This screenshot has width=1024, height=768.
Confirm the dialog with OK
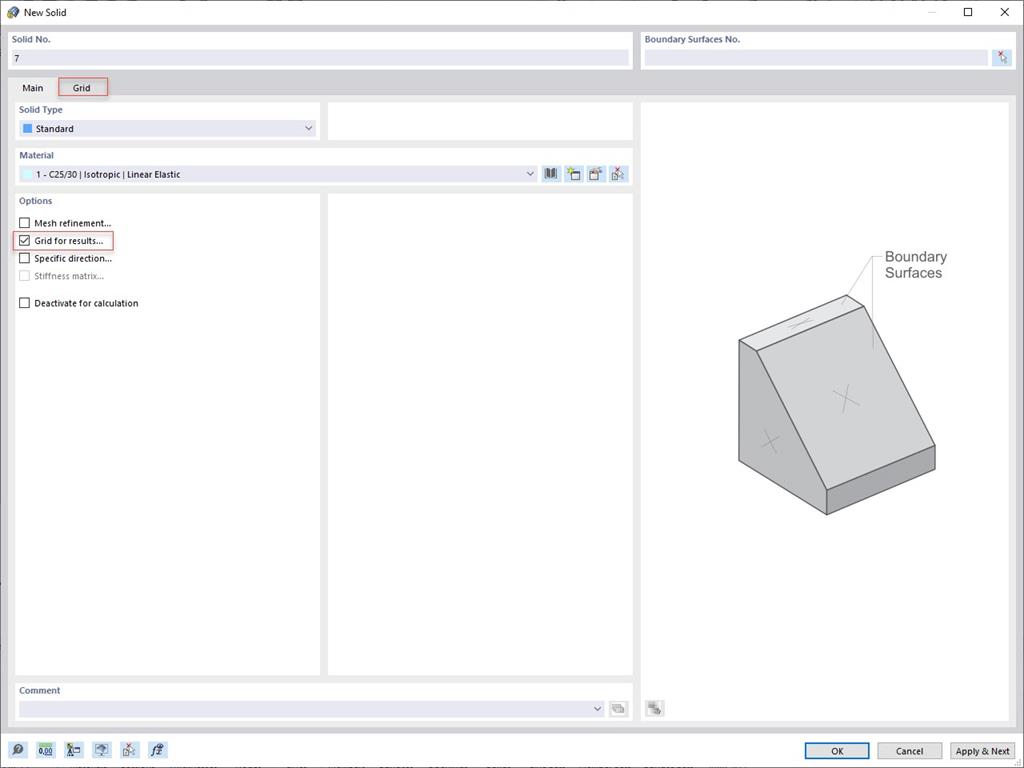(x=836, y=750)
